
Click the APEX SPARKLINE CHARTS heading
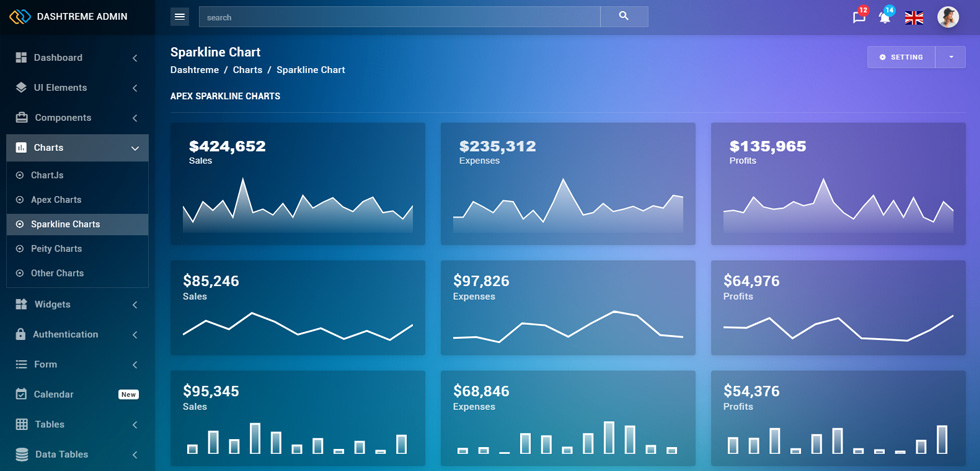[x=225, y=96]
